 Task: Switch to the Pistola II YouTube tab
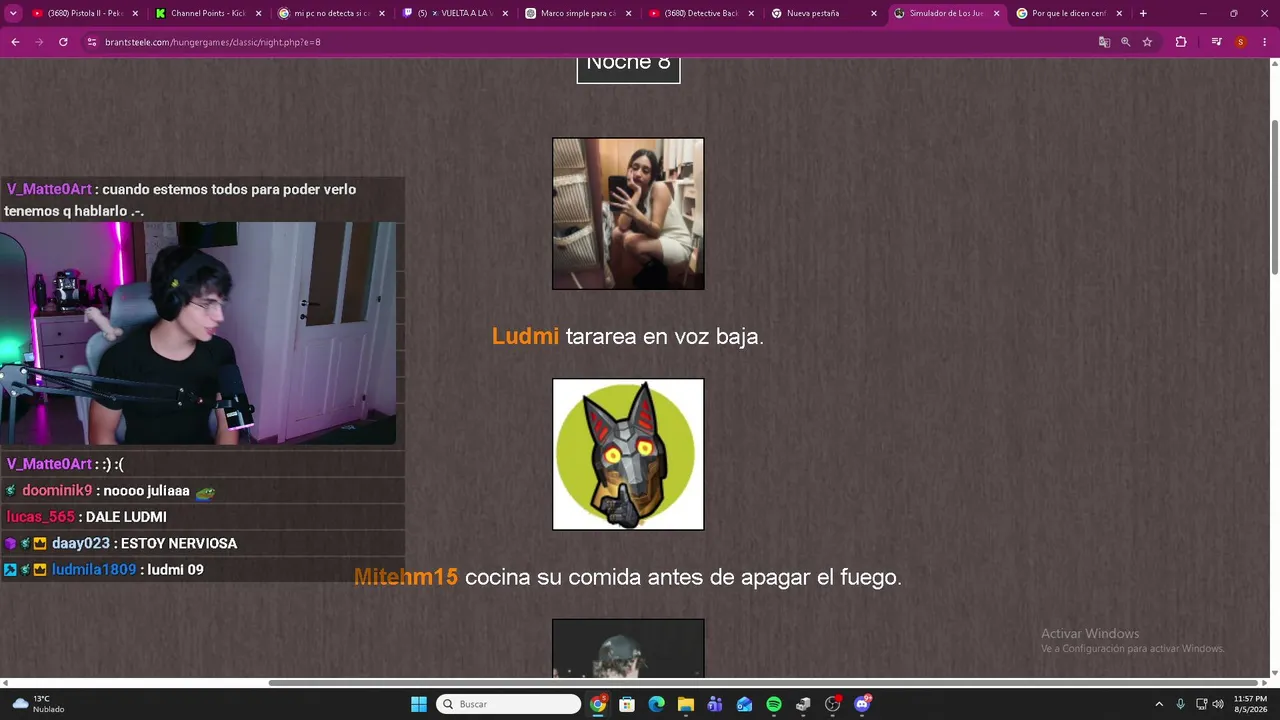pos(84,13)
